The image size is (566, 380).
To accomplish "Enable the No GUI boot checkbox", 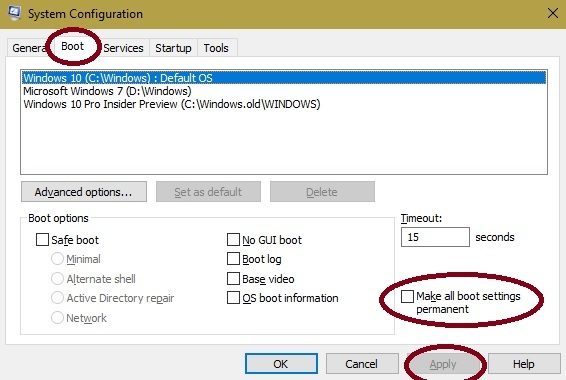I will pos(233,239).
